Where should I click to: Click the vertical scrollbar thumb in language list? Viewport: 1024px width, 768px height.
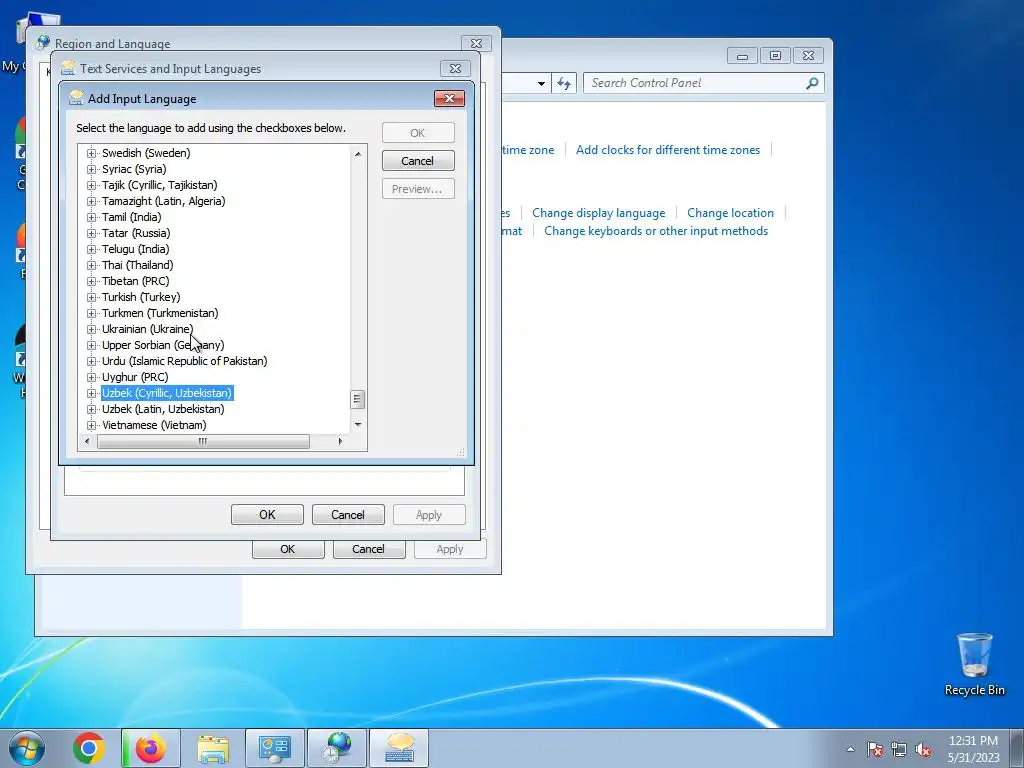click(358, 399)
